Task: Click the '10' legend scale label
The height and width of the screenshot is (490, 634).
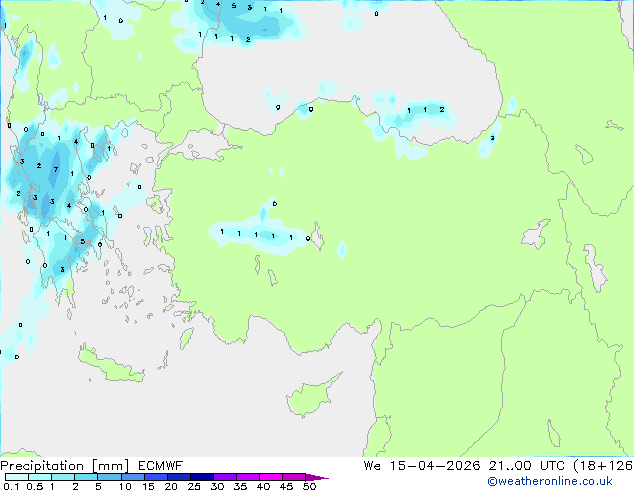Action: (125, 486)
